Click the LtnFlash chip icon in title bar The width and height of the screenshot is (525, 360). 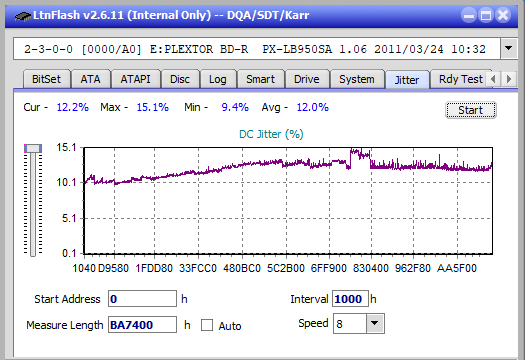[x=22, y=16]
